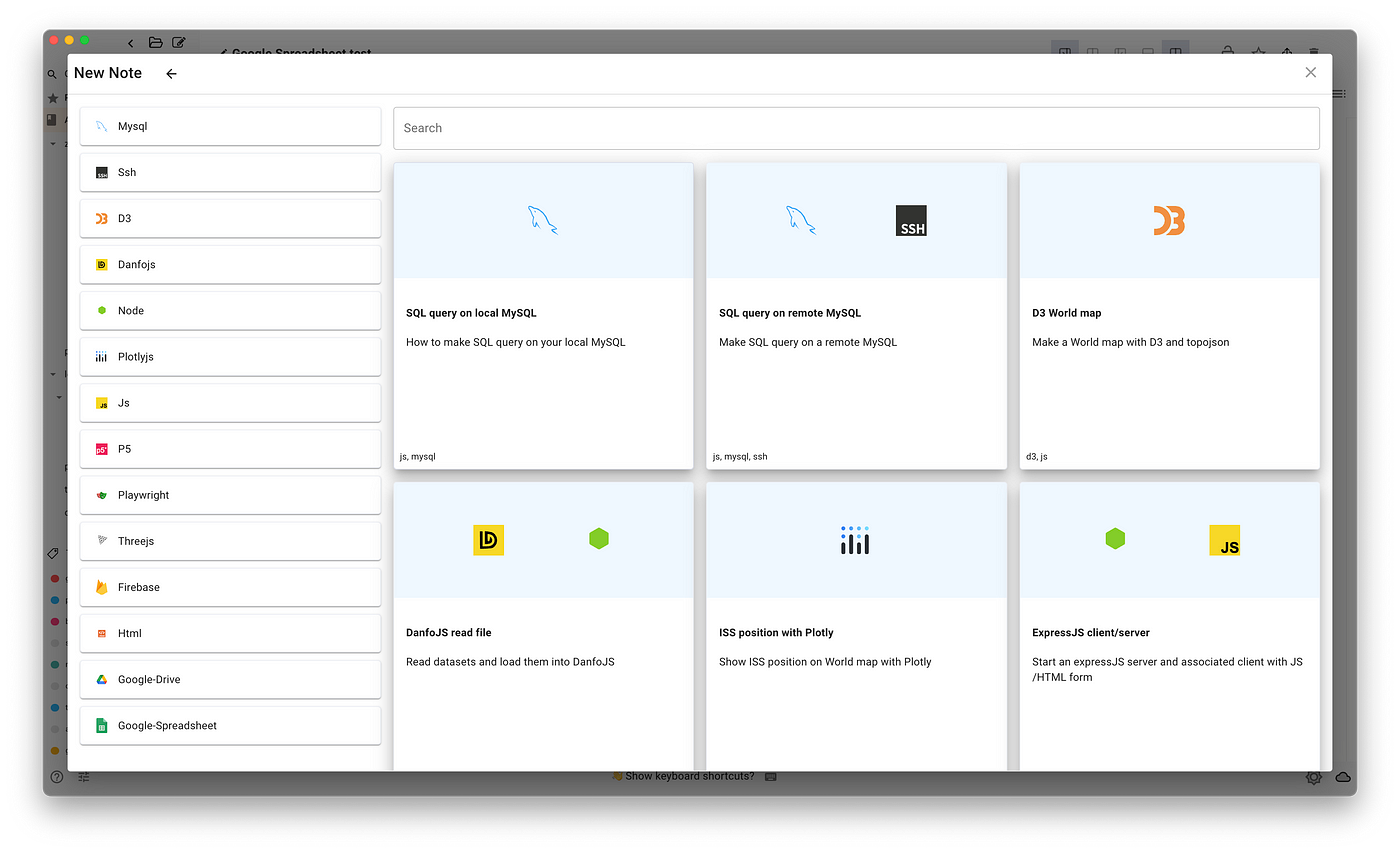Screen dimensions: 1400x853
Task: Click the orange D3 logo in the World map card
Action: pyautogui.click(x=1169, y=220)
